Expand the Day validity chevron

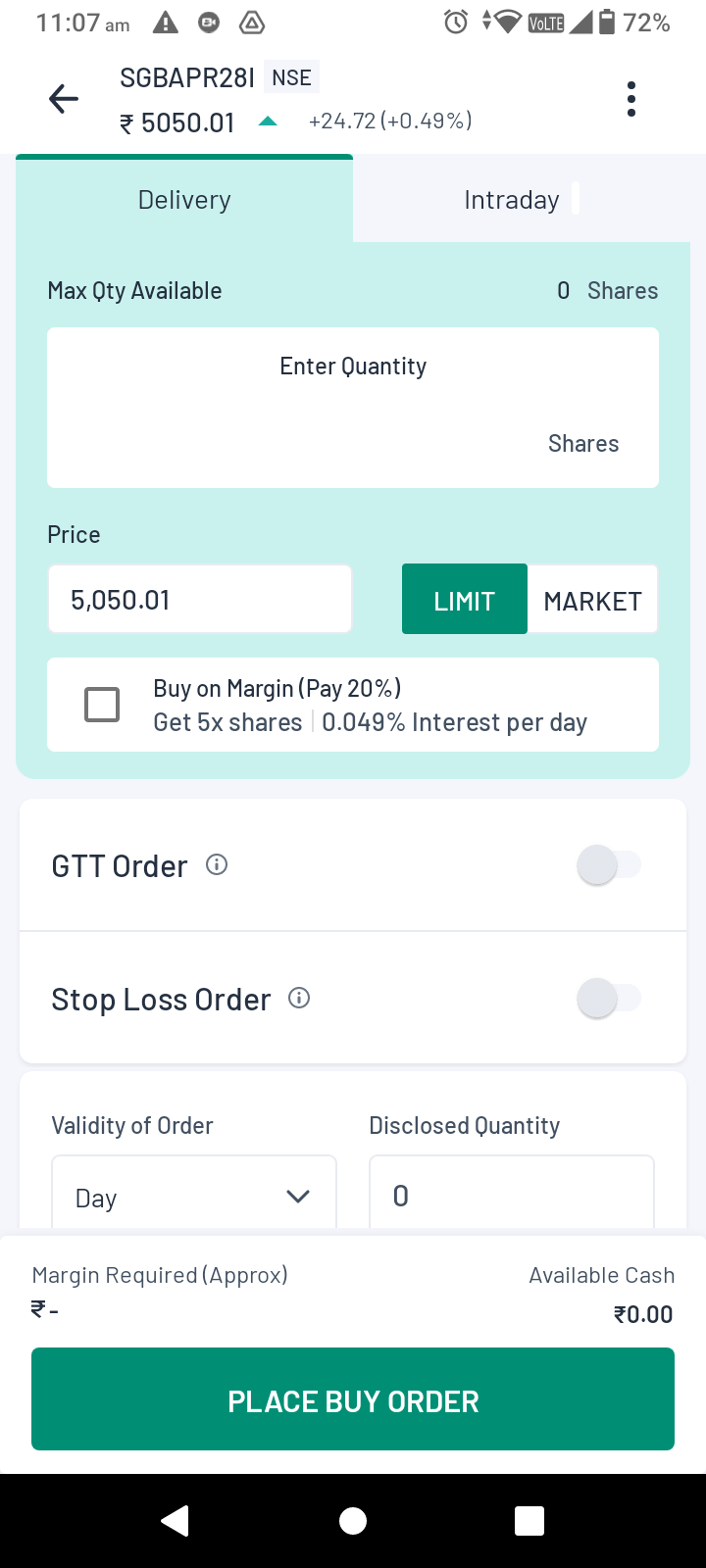[x=298, y=1197]
